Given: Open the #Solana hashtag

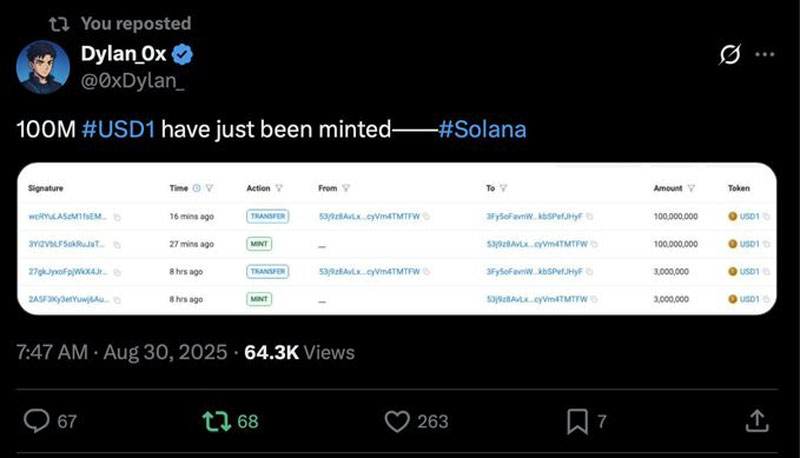Looking at the screenshot, I should point(482,130).
